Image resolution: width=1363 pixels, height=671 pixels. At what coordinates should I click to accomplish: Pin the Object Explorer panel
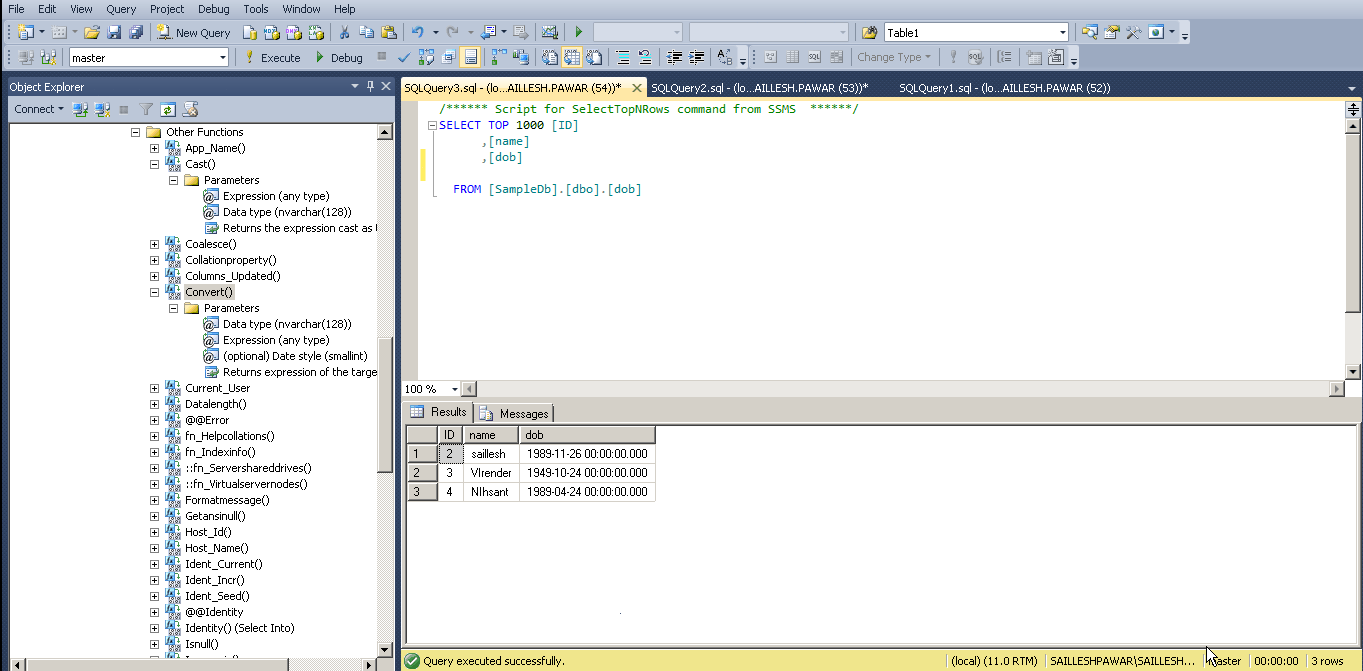(x=371, y=87)
